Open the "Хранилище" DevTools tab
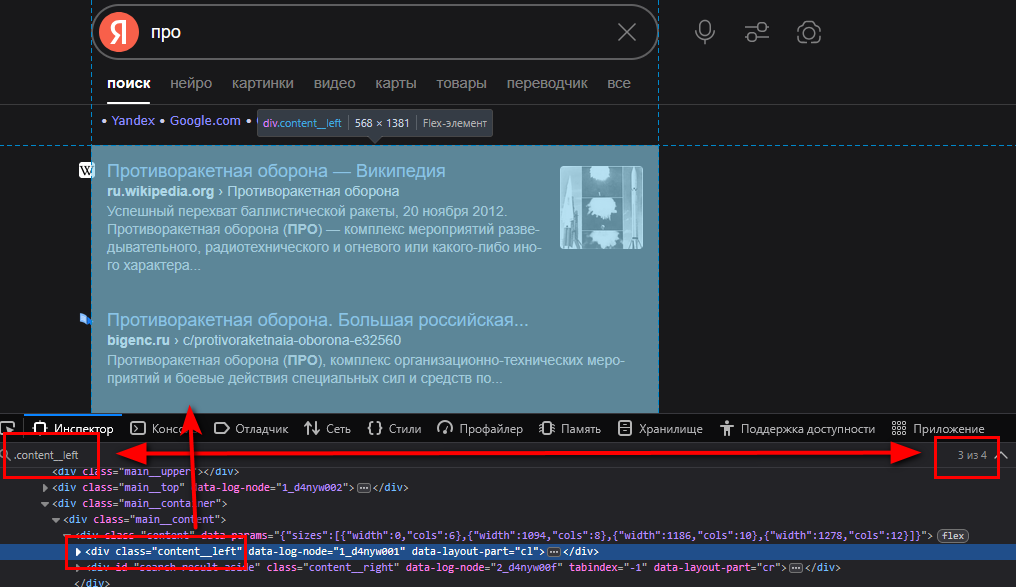 [x=660, y=428]
